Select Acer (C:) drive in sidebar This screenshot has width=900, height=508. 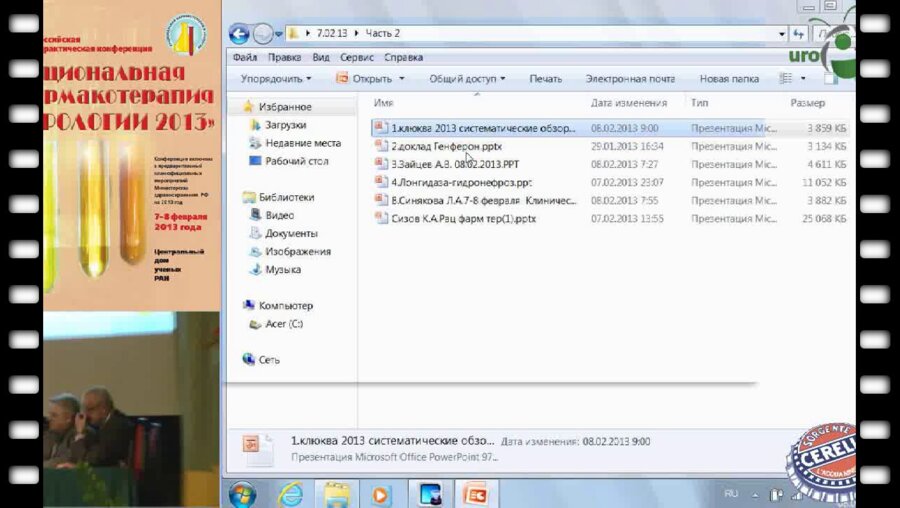coord(283,324)
